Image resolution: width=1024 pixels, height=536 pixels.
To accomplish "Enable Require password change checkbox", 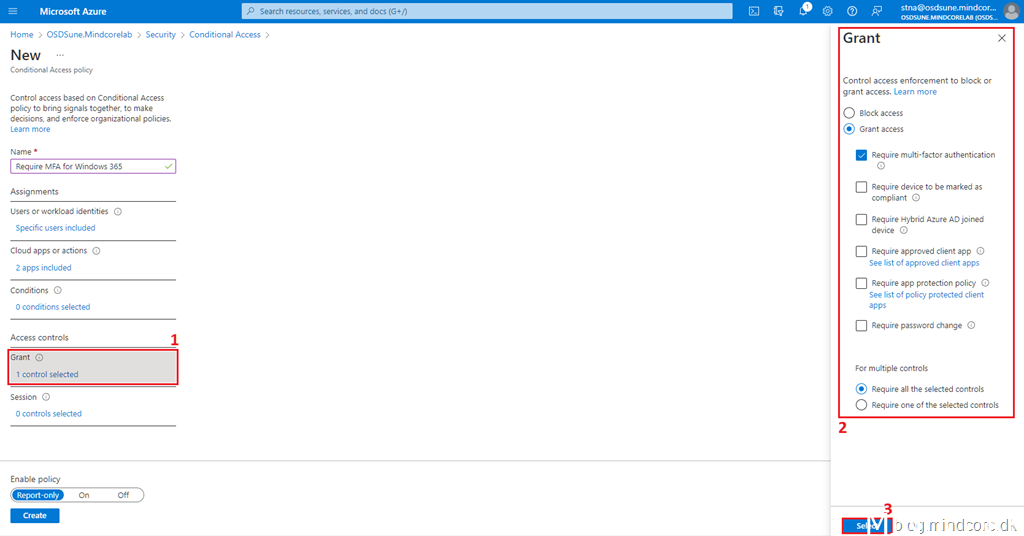I will [x=861, y=325].
